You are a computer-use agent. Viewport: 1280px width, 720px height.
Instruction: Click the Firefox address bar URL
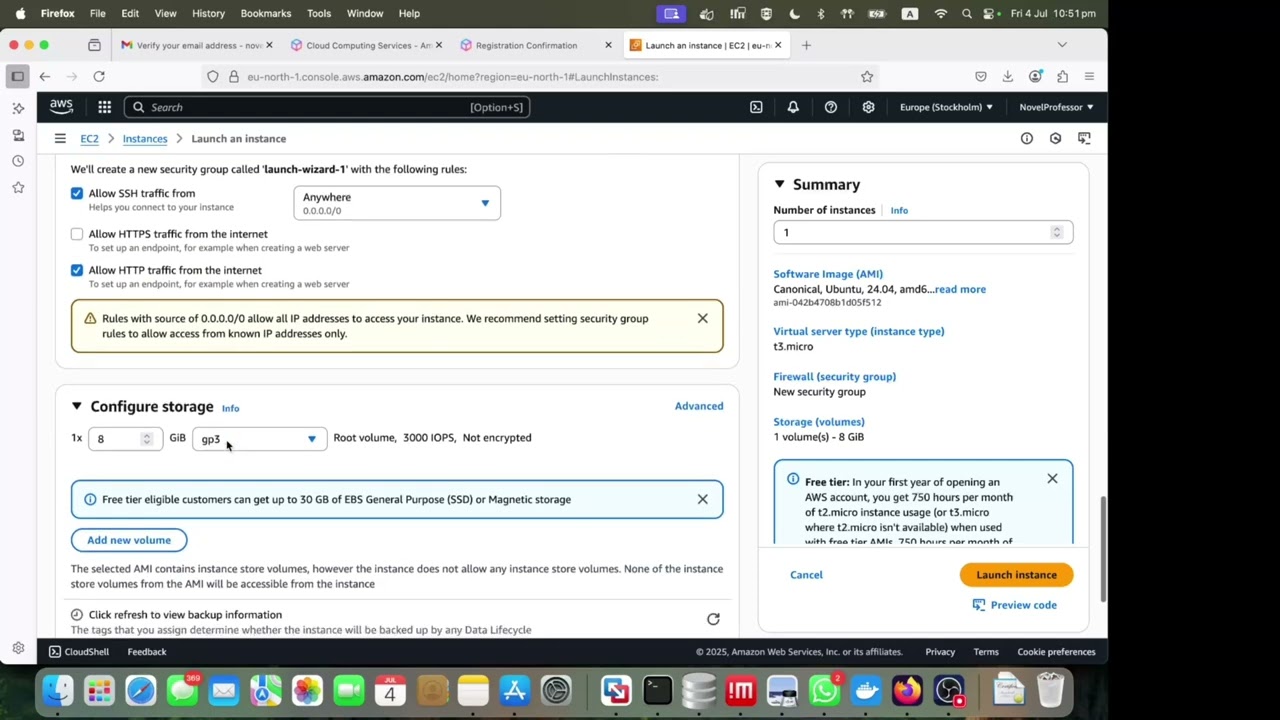452,76
